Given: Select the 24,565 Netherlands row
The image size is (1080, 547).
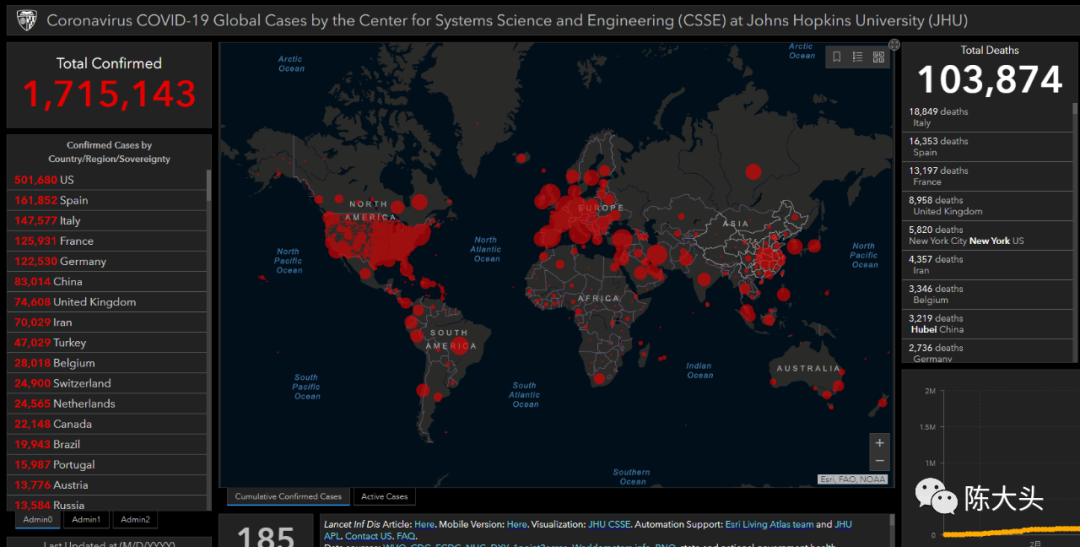Looking at the screenshot, I should click(x=107, y=404).
